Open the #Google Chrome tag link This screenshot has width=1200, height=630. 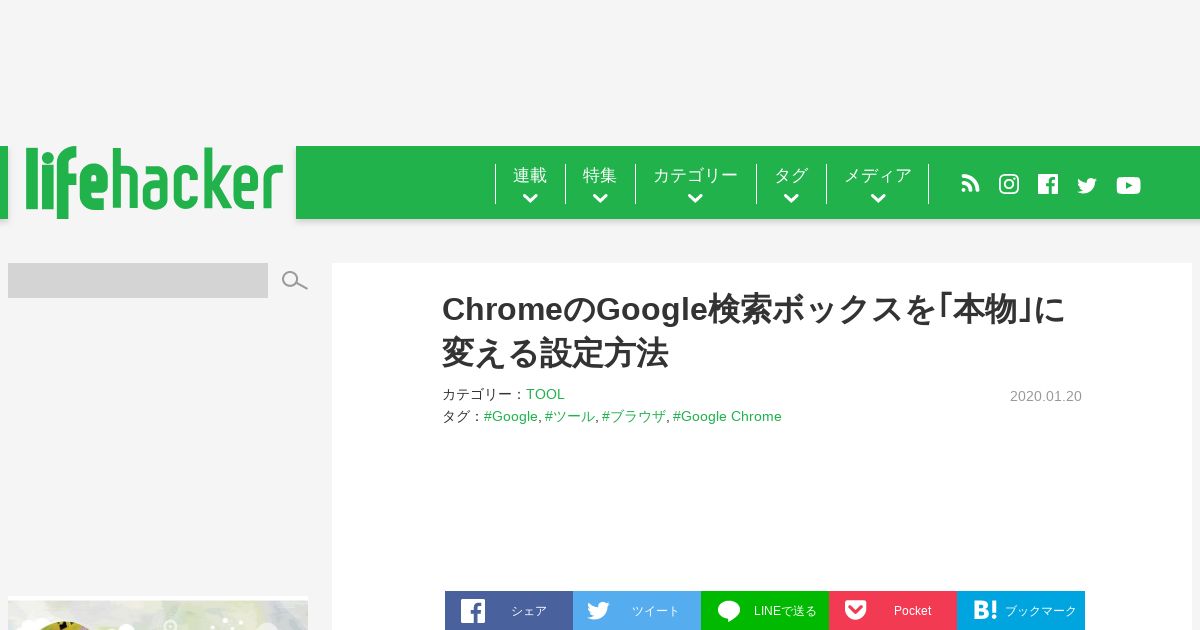point(727,416)
